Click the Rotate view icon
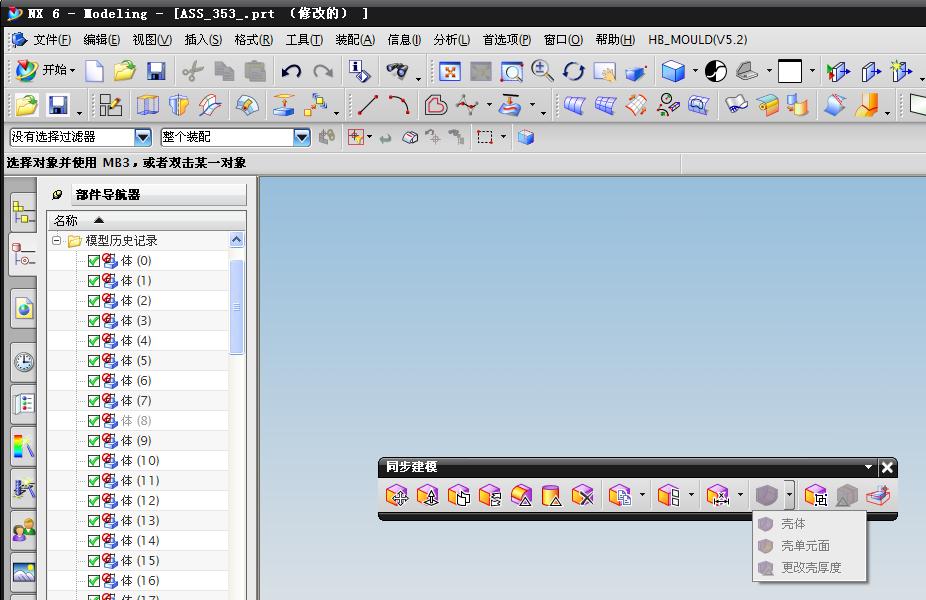926x600 pixels. click(x=573, y=71)
